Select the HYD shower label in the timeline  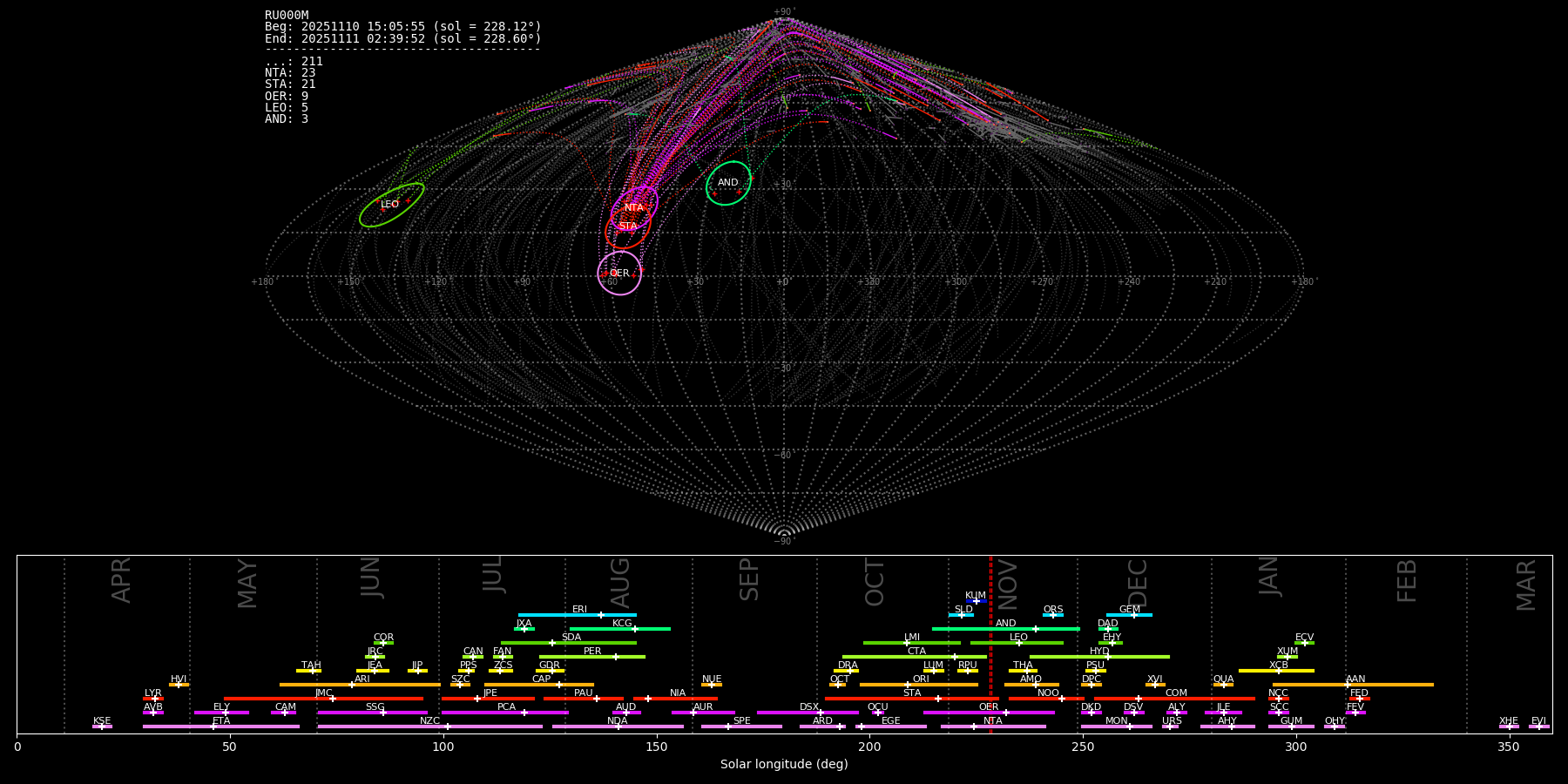click(x=1099, y=651)
